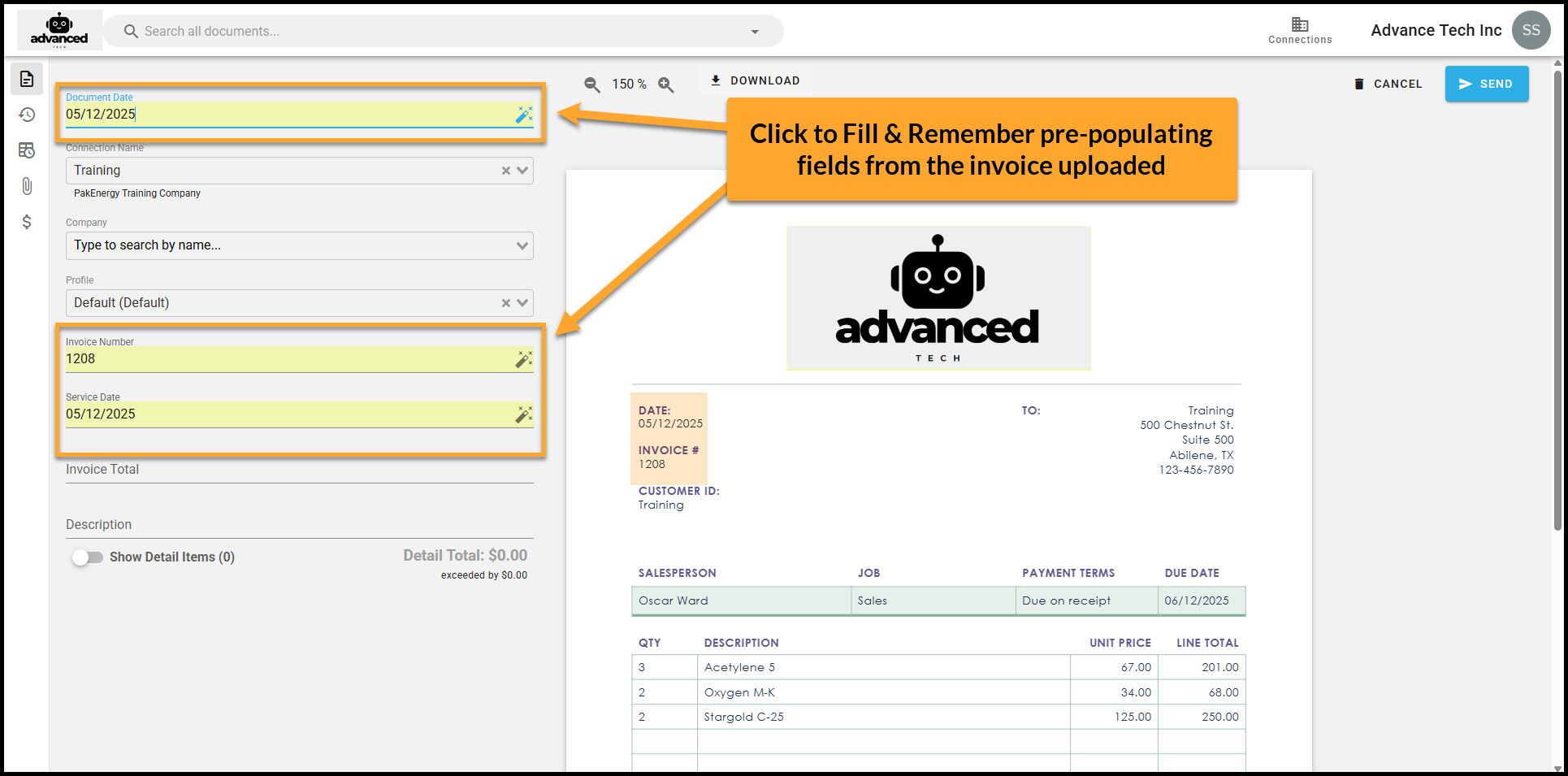This screenshot has width=1568, height=776.
Task: Open the table schedule sidebar icon
Action: click(27, 150)
